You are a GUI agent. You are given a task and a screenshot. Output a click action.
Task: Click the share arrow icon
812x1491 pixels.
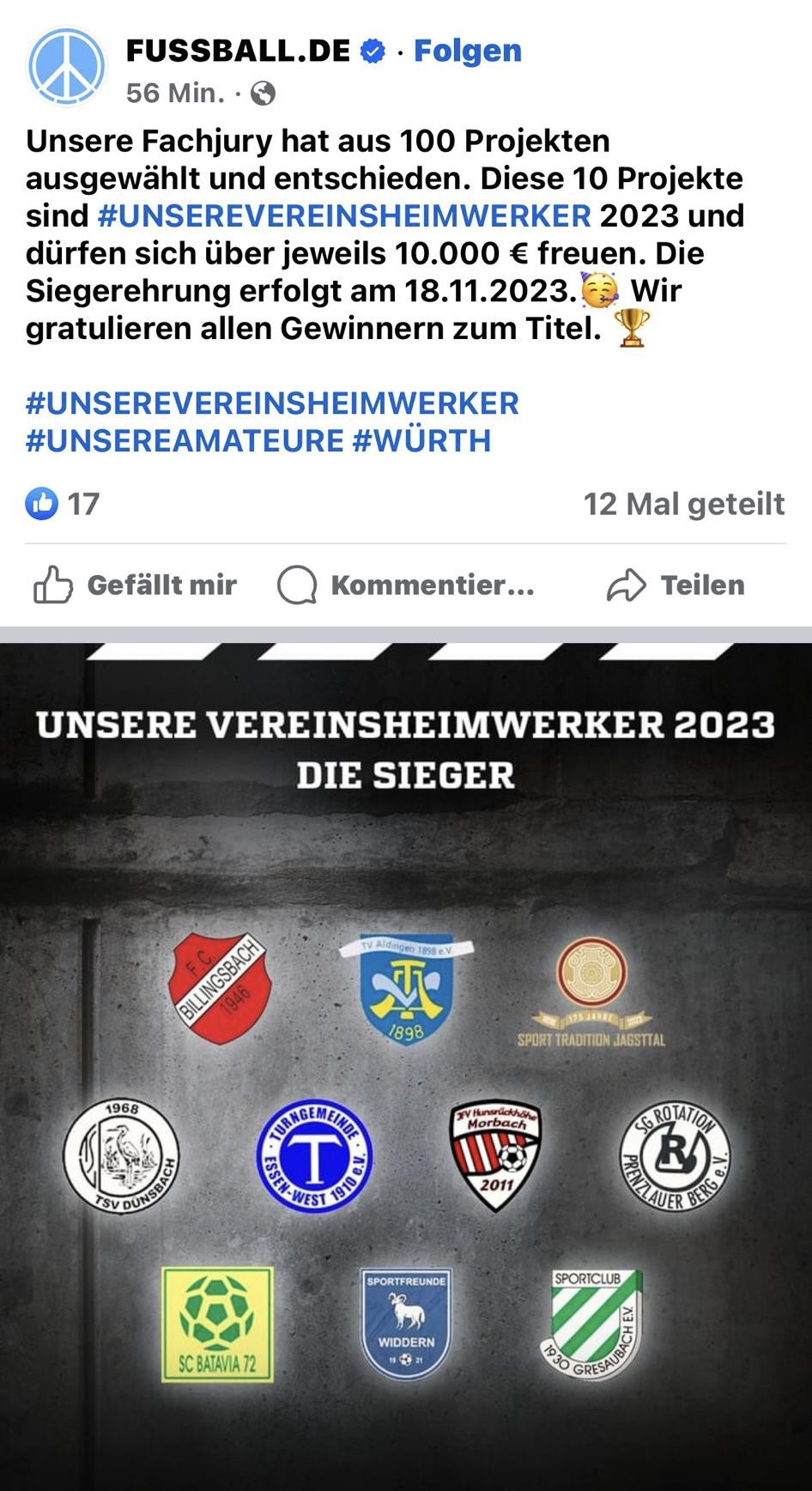click(626, 585)
